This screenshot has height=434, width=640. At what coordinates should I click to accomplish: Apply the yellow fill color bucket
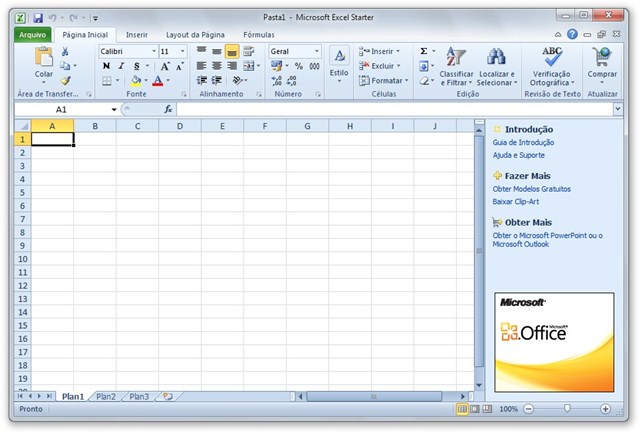tap(136, 80)
